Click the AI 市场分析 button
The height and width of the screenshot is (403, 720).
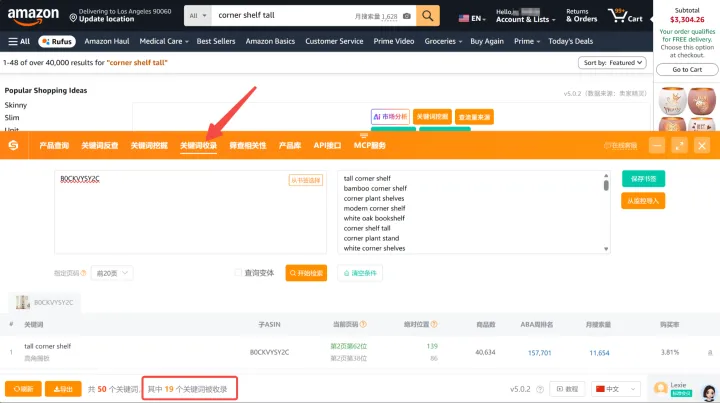click(x=390, y=117)
